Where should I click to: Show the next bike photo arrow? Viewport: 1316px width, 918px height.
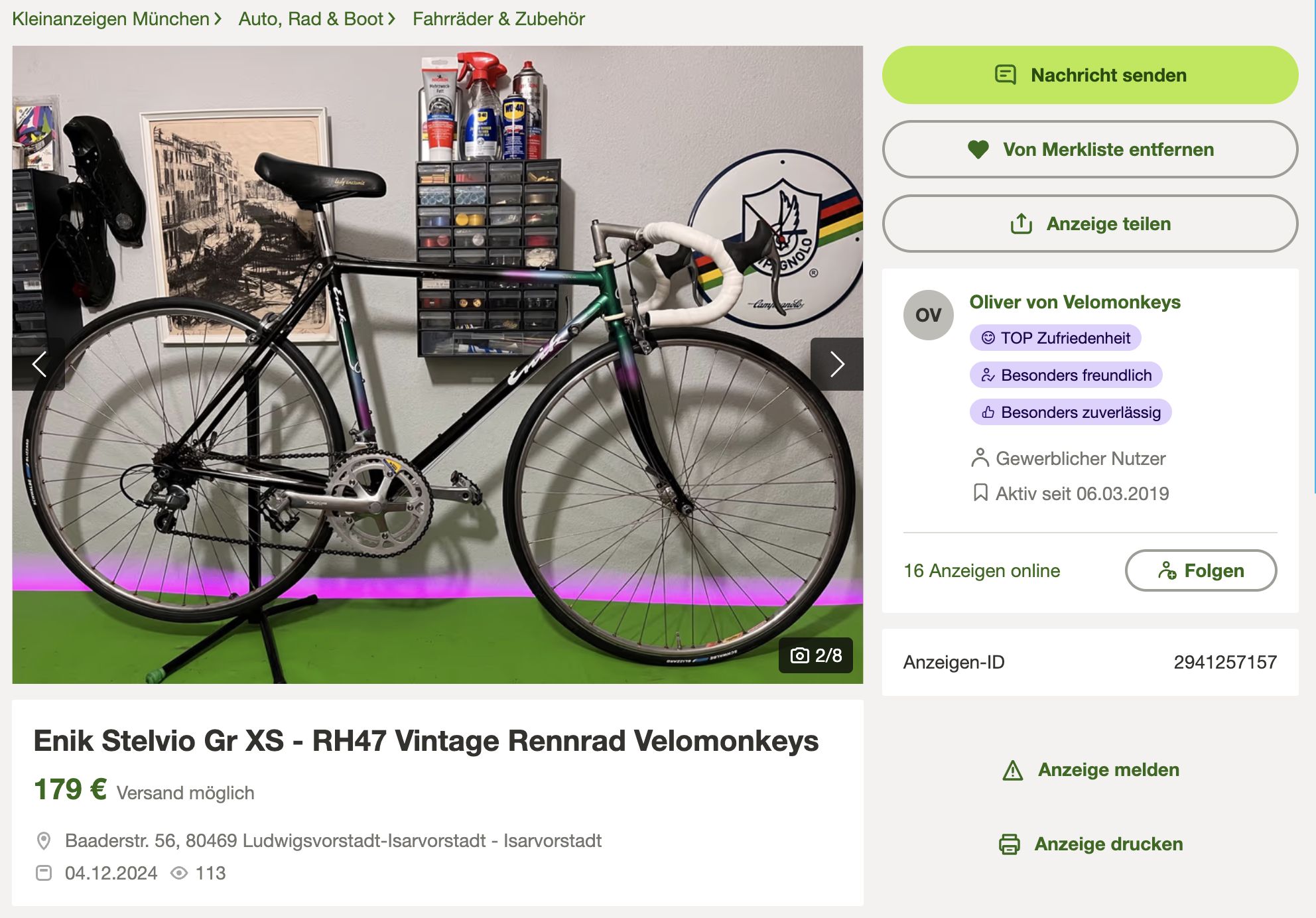coord(836,363)
